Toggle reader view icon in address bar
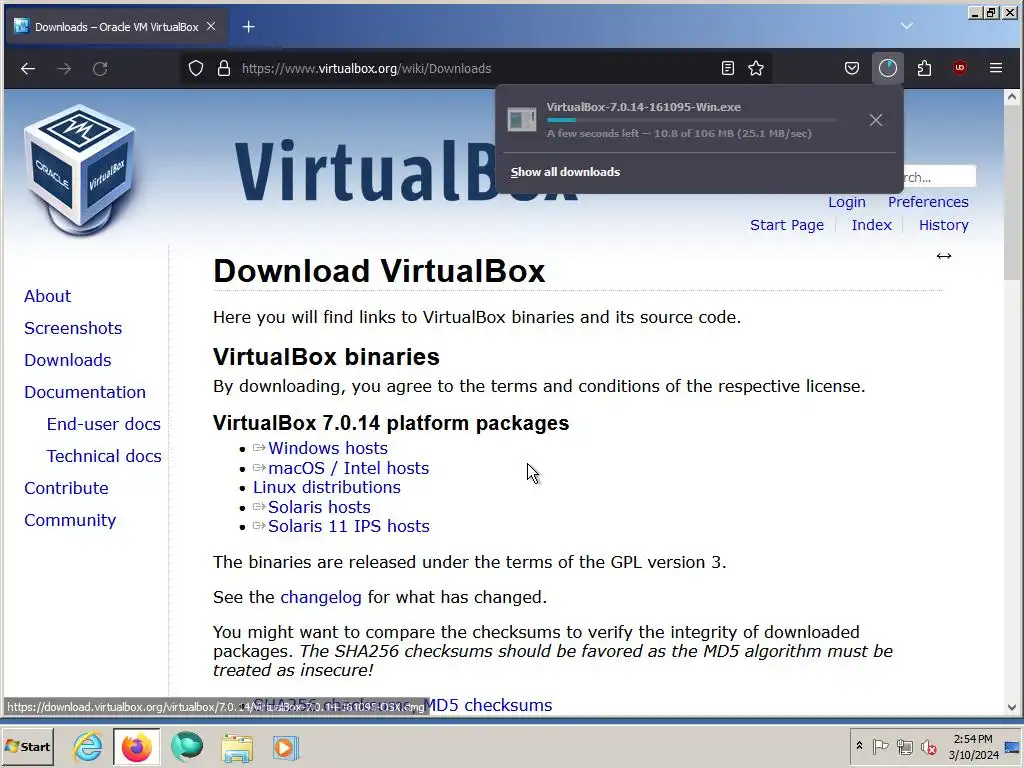The height and width of the screenshot is (768, 1024). (728, 69)
